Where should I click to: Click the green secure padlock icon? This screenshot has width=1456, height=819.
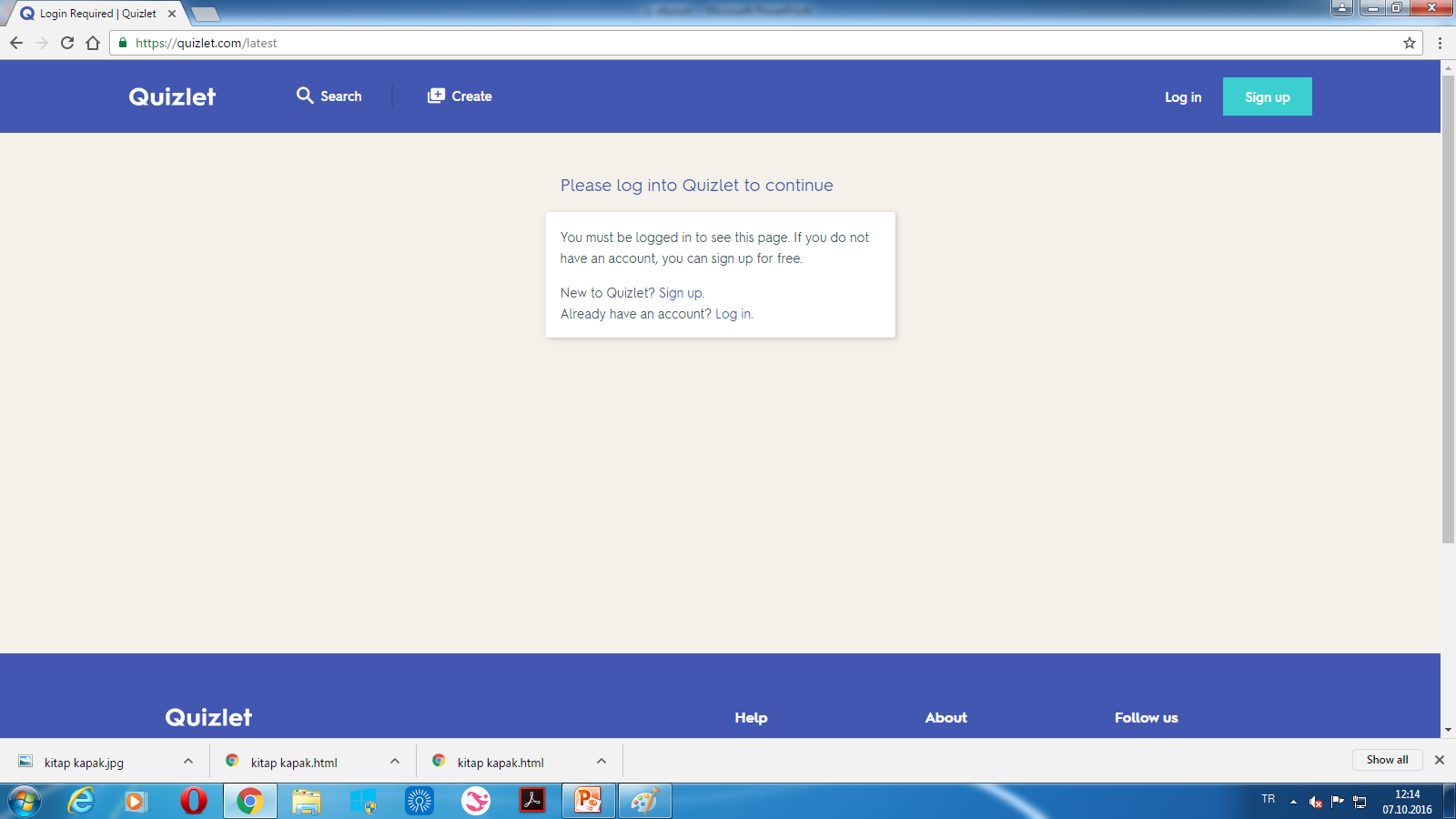(123, 43)
